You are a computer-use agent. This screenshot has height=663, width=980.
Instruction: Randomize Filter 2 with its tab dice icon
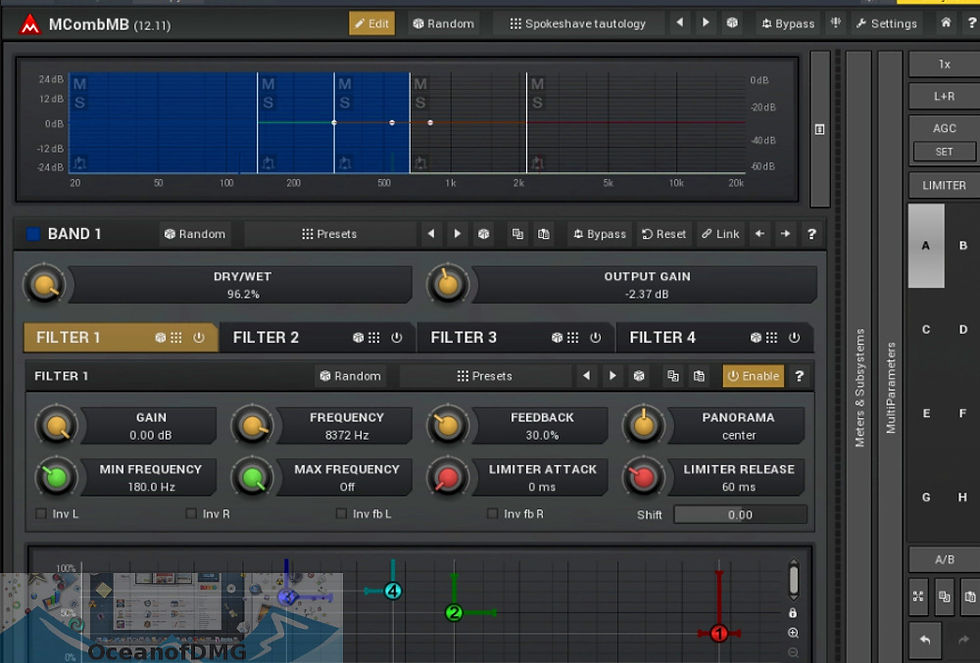tap(358, 337)
